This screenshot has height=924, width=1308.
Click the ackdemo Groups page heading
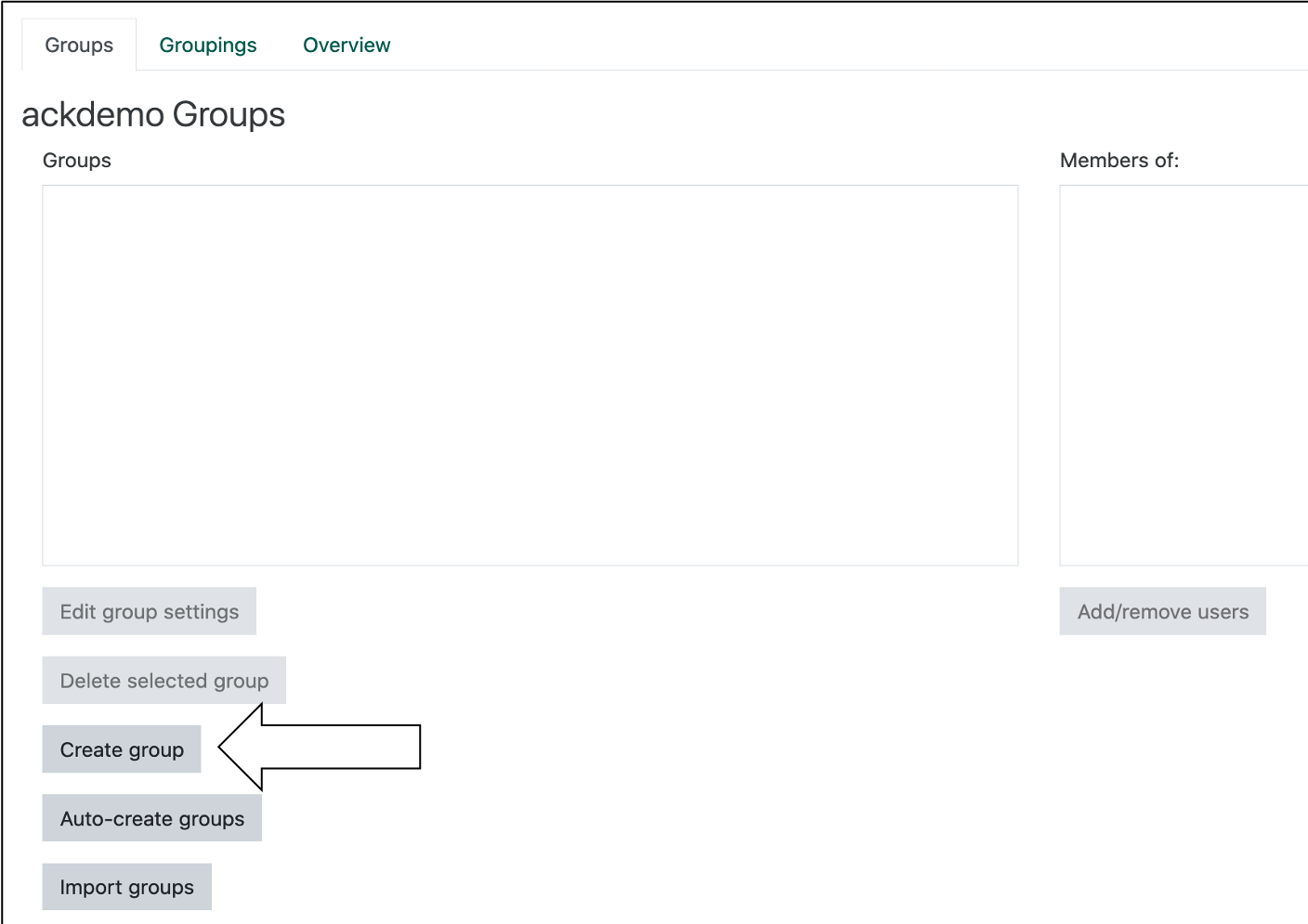[153, 114]
